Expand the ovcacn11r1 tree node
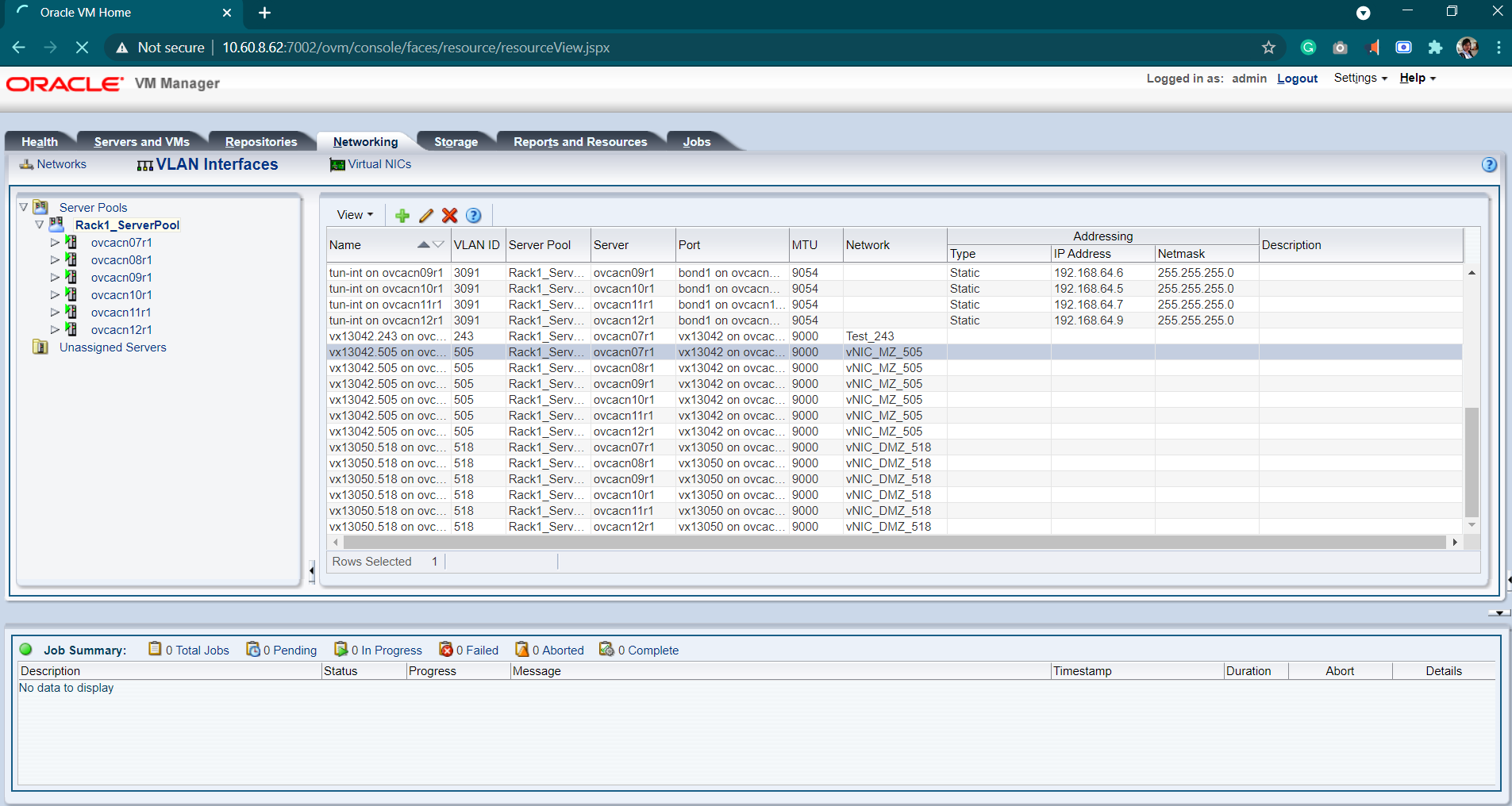The image size is (1512, 806). (55, 312)
